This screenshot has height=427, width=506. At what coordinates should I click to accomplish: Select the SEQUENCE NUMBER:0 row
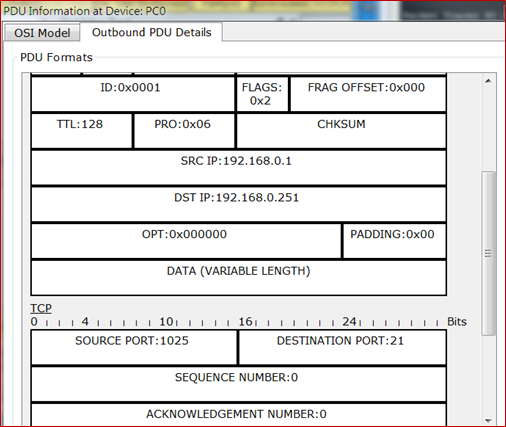coord(239,384)
